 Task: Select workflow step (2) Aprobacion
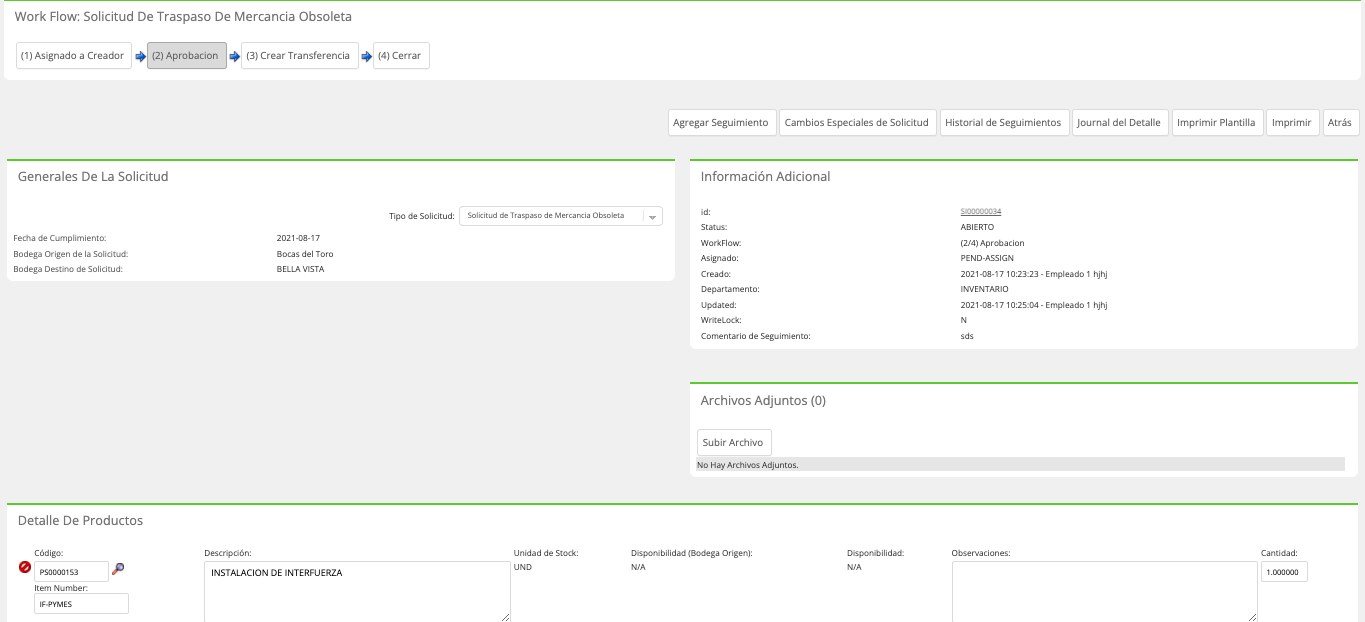click(x=187, y=56)
